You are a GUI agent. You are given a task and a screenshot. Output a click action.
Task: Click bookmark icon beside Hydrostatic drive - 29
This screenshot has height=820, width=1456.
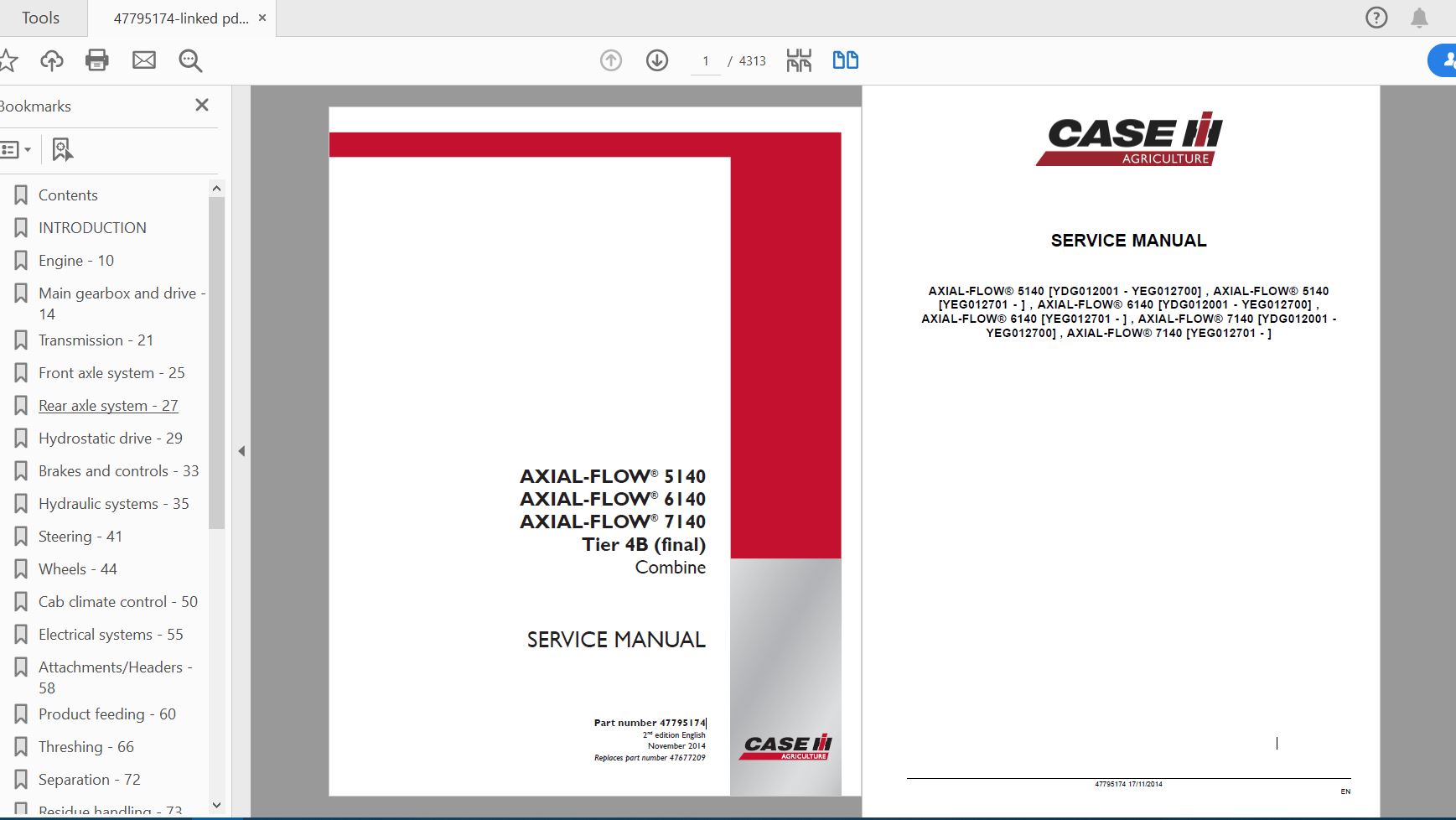tap(21, 439)
